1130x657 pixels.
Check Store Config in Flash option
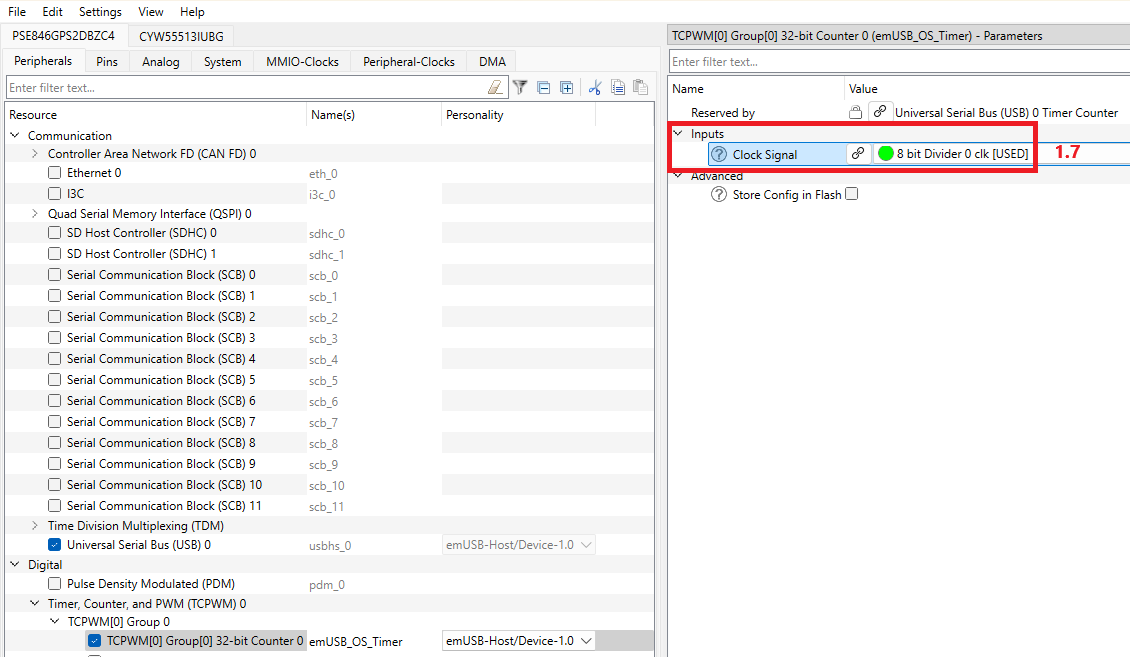coord(852,195)
